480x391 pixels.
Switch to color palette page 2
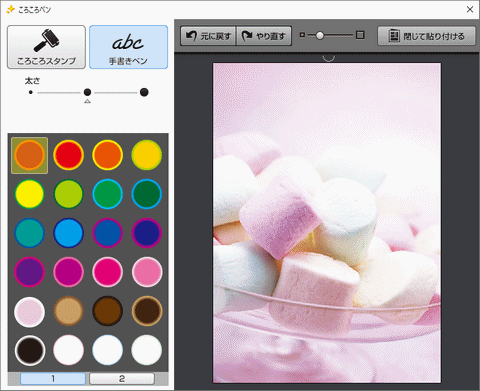(x=122, y=378)
